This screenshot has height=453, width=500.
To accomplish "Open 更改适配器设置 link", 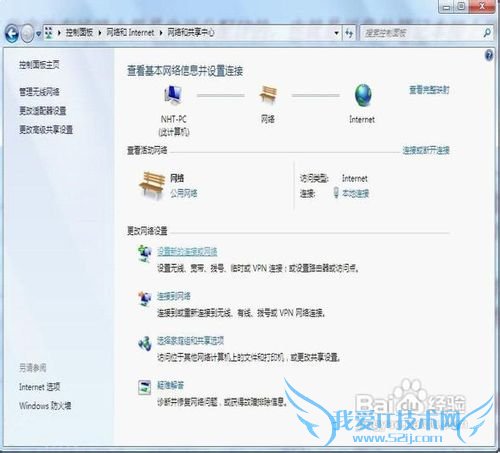I will click(43, 110).
